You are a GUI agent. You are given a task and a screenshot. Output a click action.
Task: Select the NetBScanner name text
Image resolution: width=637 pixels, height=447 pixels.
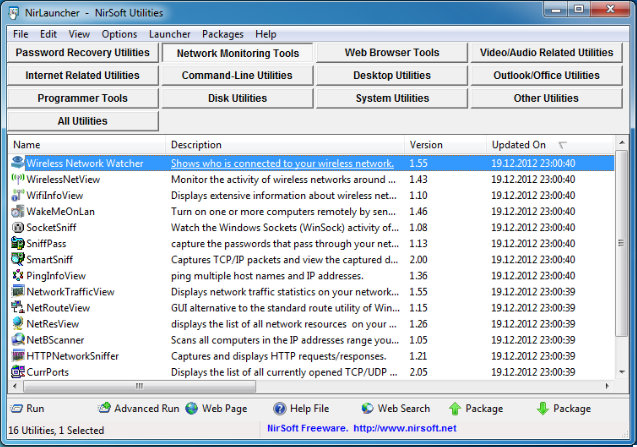pos(55,340)
